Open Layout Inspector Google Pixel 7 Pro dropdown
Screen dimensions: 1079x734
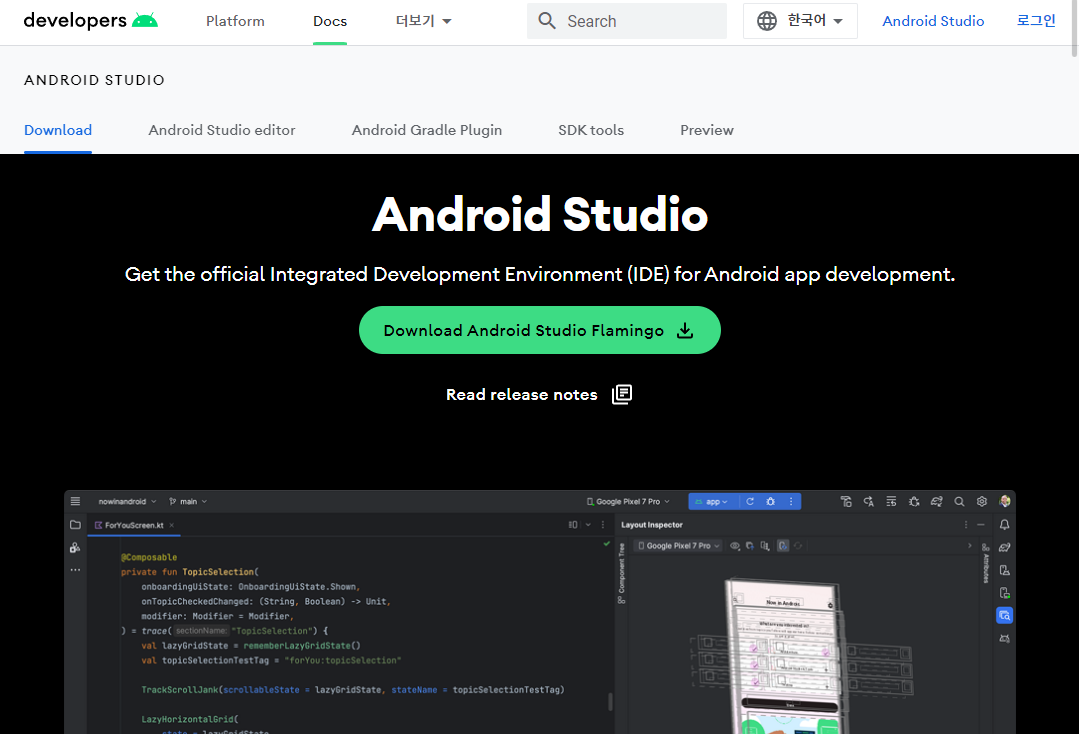(679, 546)
